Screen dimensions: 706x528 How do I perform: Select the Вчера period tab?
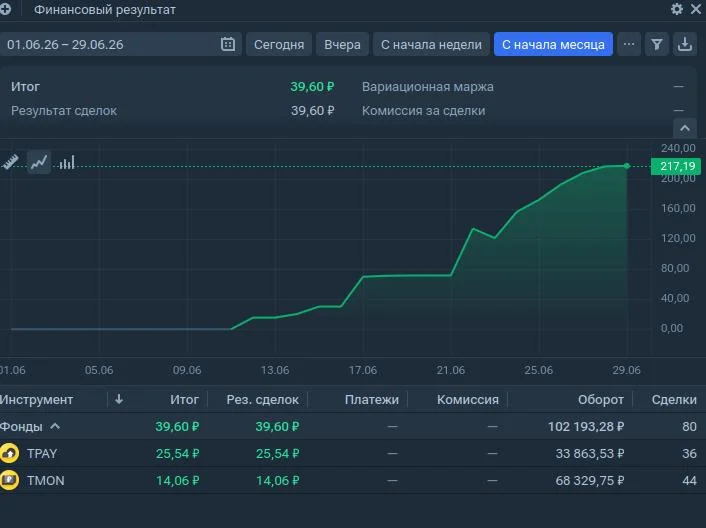(x=342, y=44)
